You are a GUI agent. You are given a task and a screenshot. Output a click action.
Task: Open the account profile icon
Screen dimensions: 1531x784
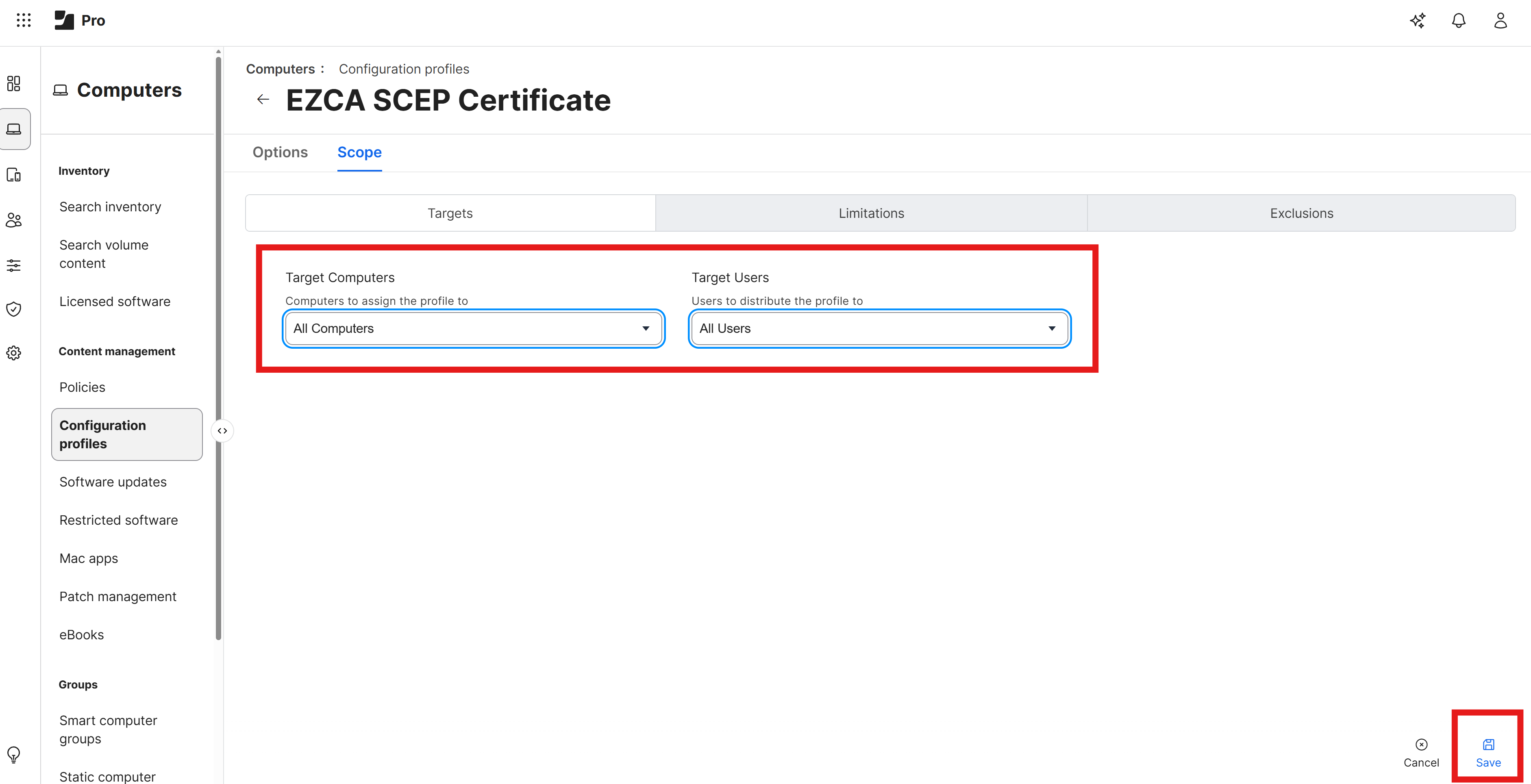pos(1500,20)
